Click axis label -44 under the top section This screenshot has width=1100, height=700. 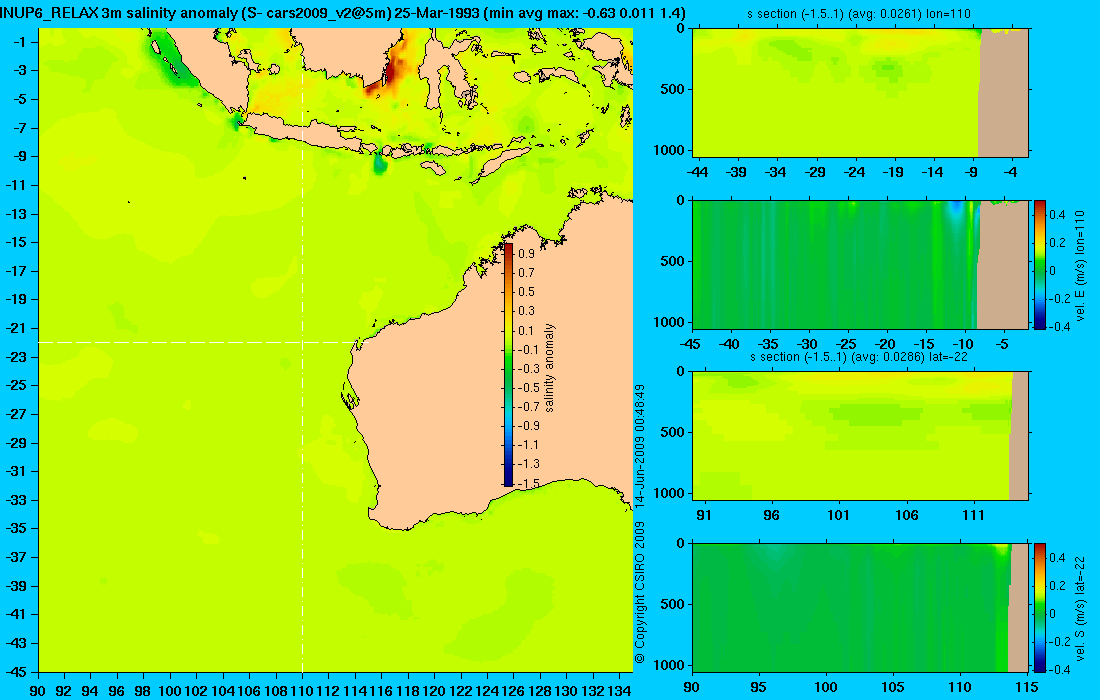pyautogui.click(x=698, y=172)
